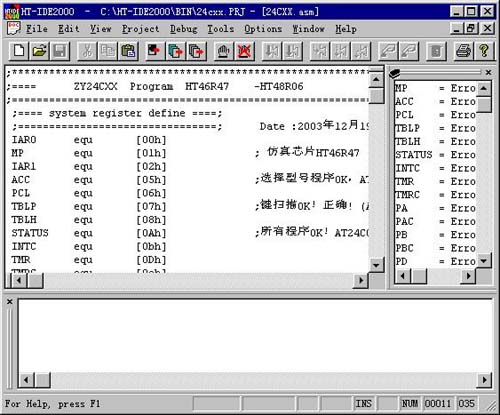Cut selection with the scissors icon
Viewport: 500px width, 415px height.
87,51
